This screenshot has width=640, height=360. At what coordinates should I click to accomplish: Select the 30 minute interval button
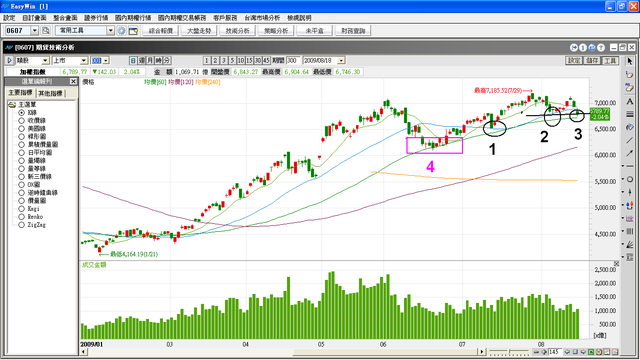click(258, 60)
